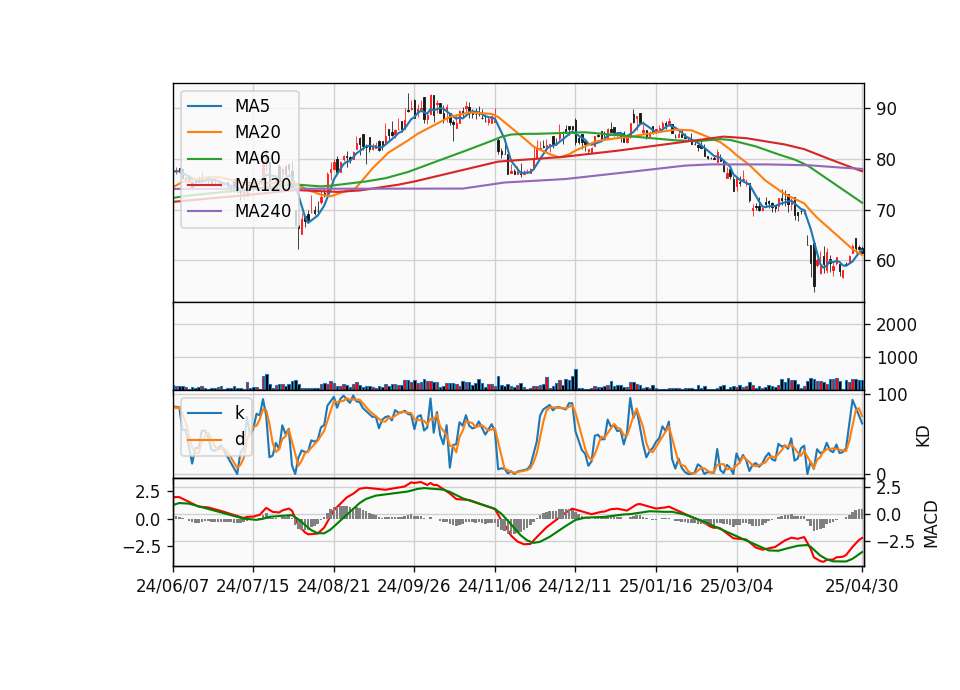The width and height of the screenshot is (960, 690).
Task: Click the 25/01/16 date axis label
Action: pyautogui.click(x=656, y=586)
